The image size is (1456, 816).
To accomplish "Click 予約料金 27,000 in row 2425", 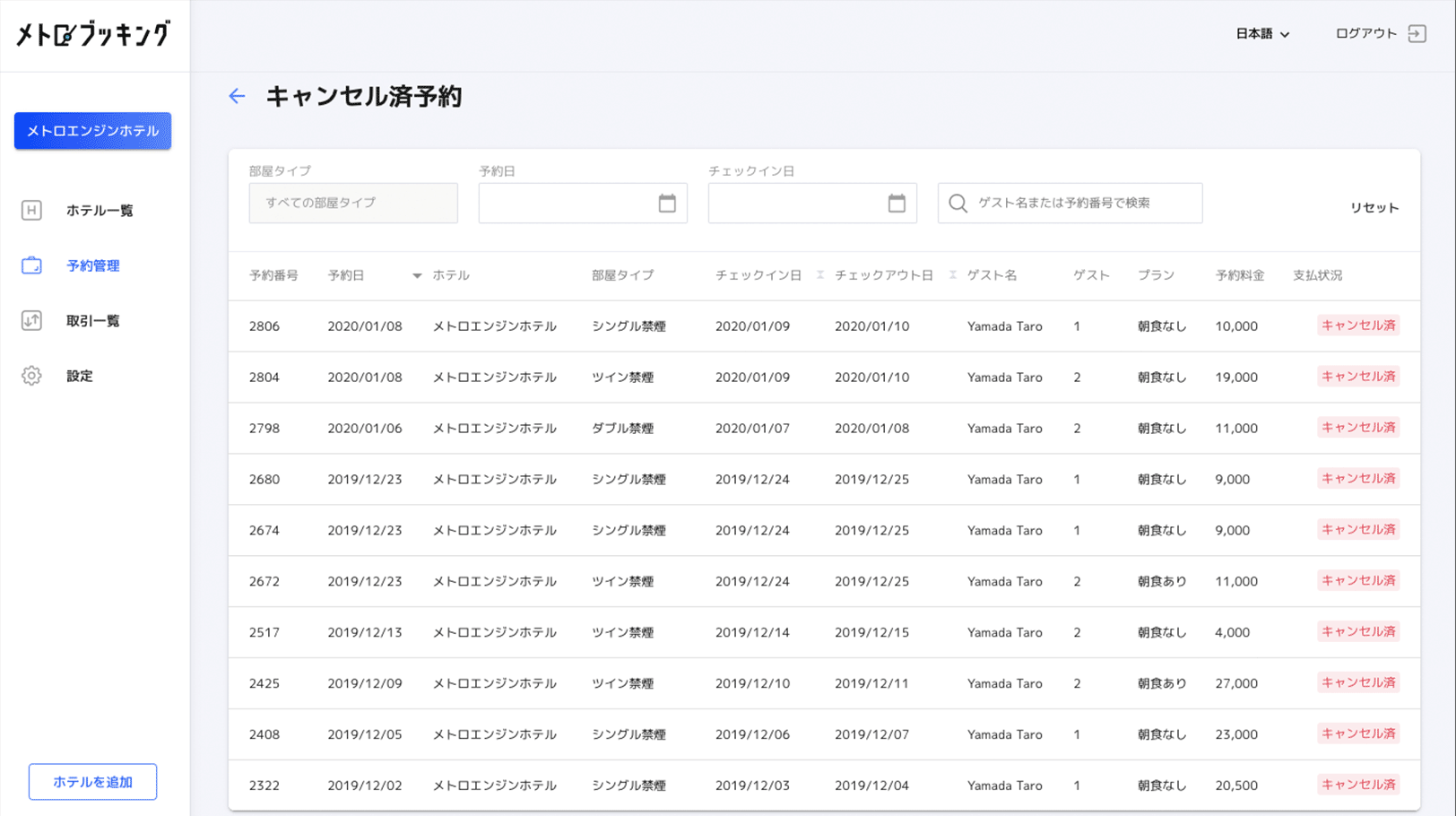I will [1236, 684].
